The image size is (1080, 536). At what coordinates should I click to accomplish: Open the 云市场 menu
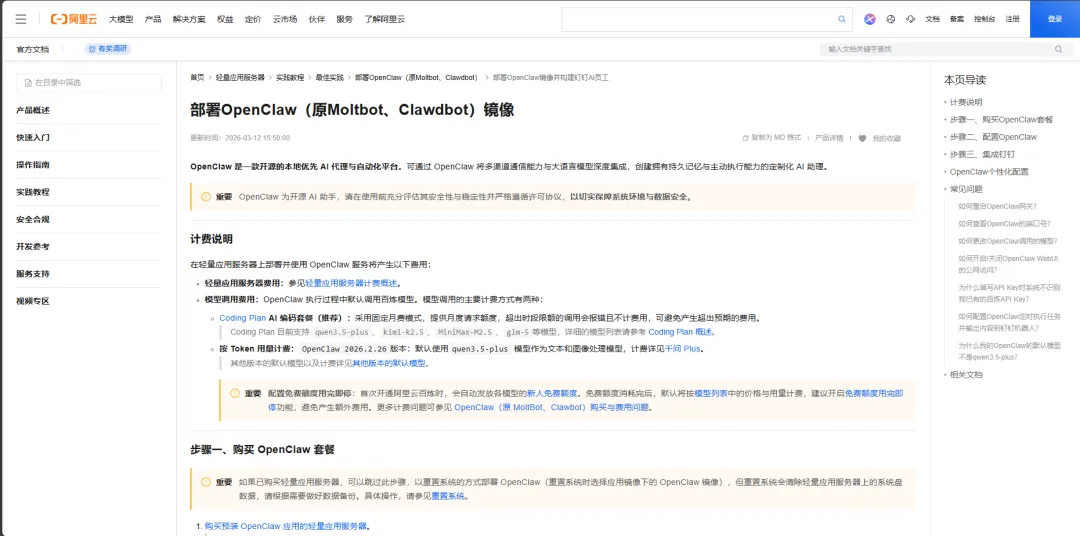pos(285,19)
